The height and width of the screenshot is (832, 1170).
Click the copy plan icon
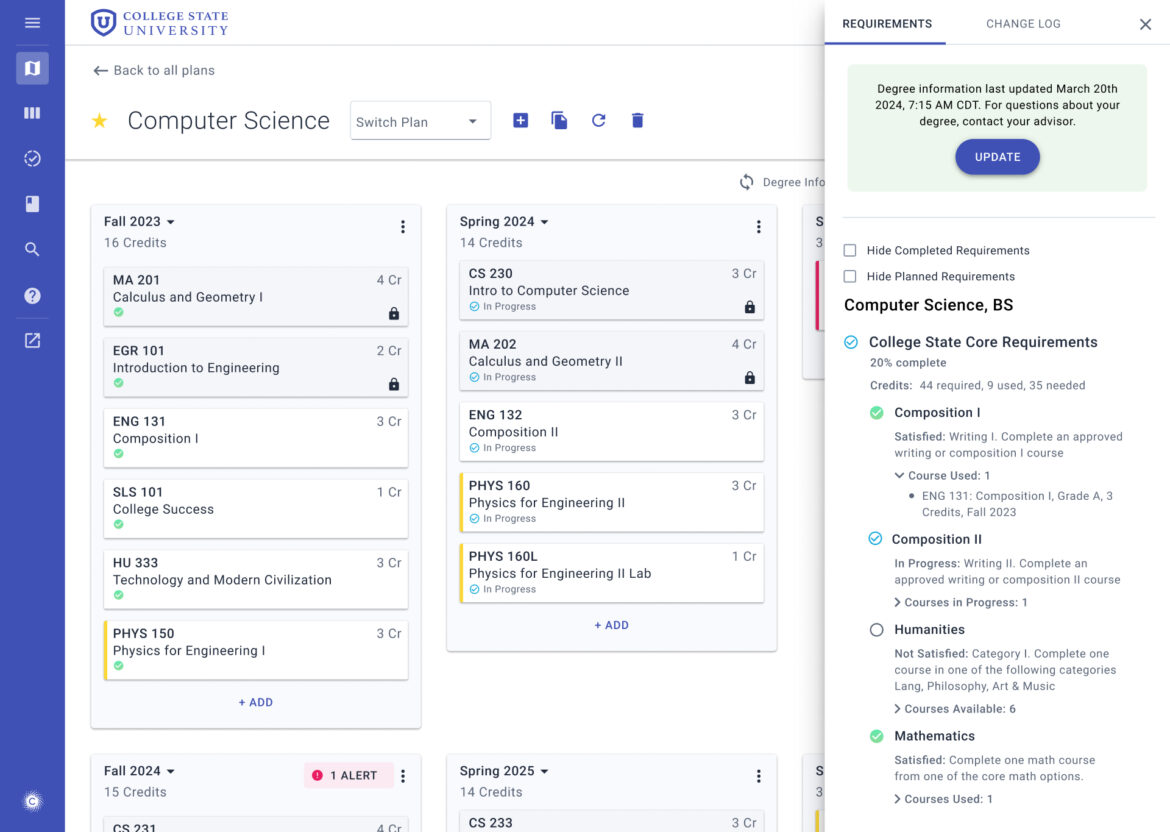[559, 120]
